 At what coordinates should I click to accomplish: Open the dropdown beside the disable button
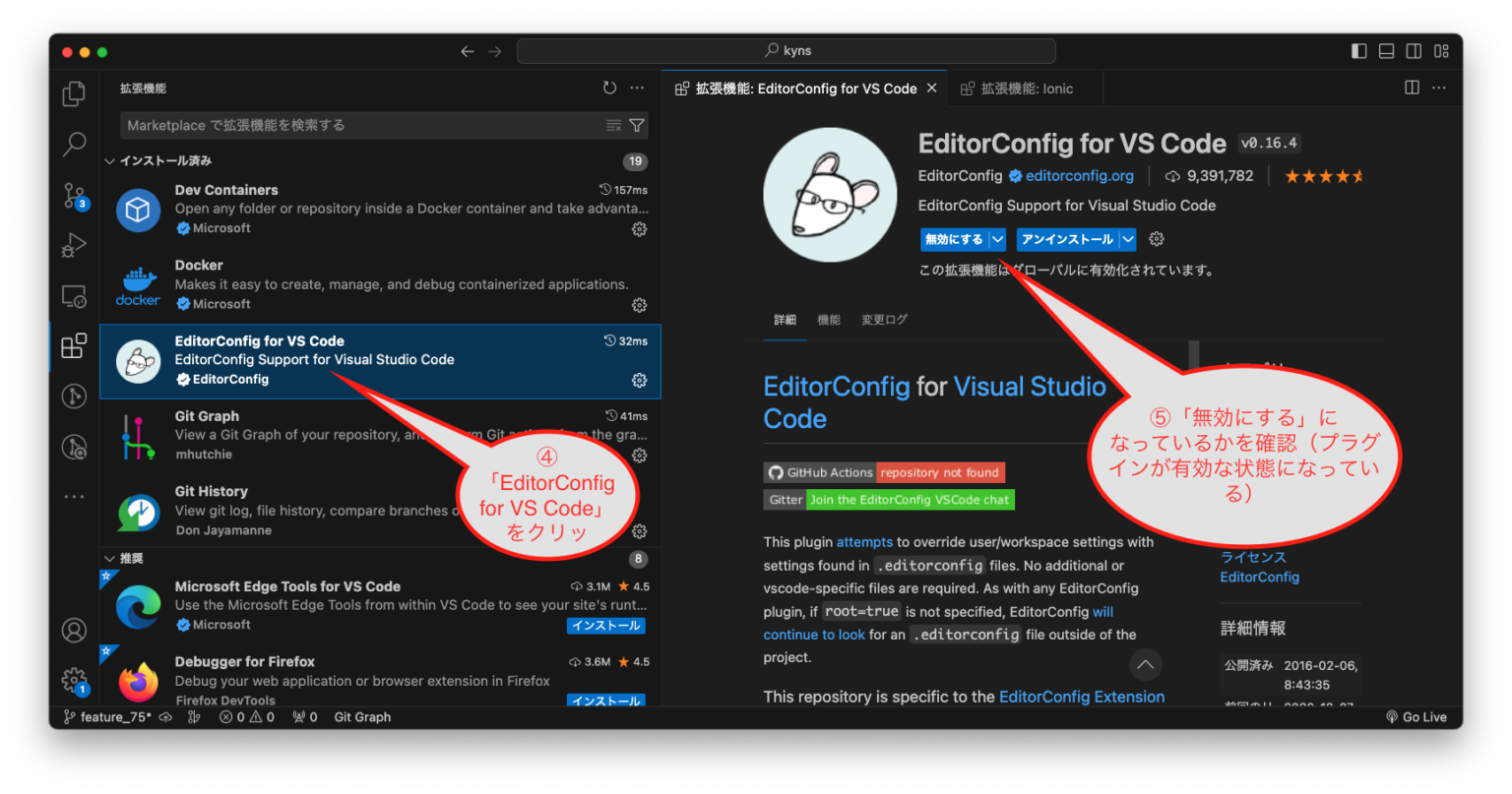(x=997, y=239)
